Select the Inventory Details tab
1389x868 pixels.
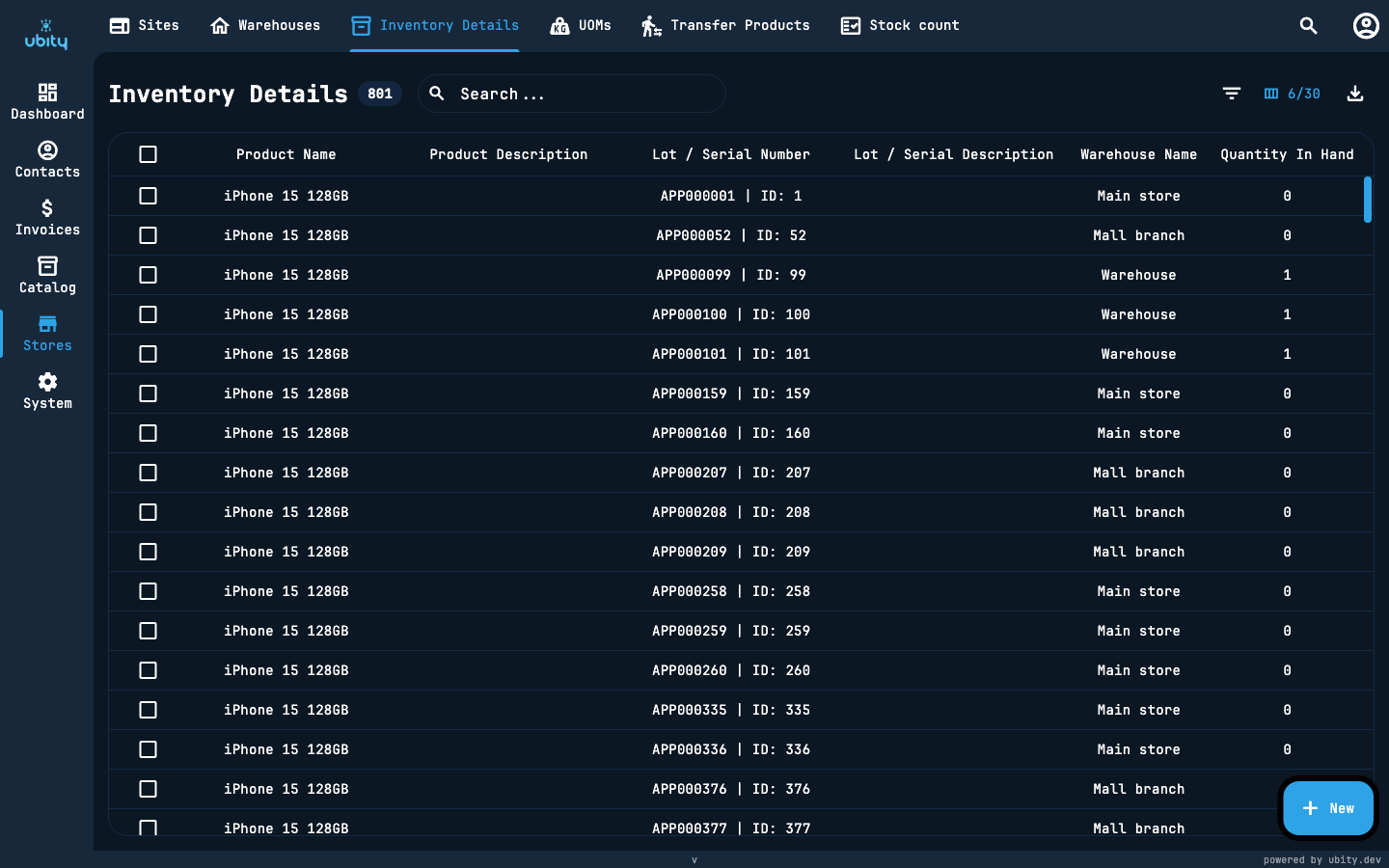435,25
